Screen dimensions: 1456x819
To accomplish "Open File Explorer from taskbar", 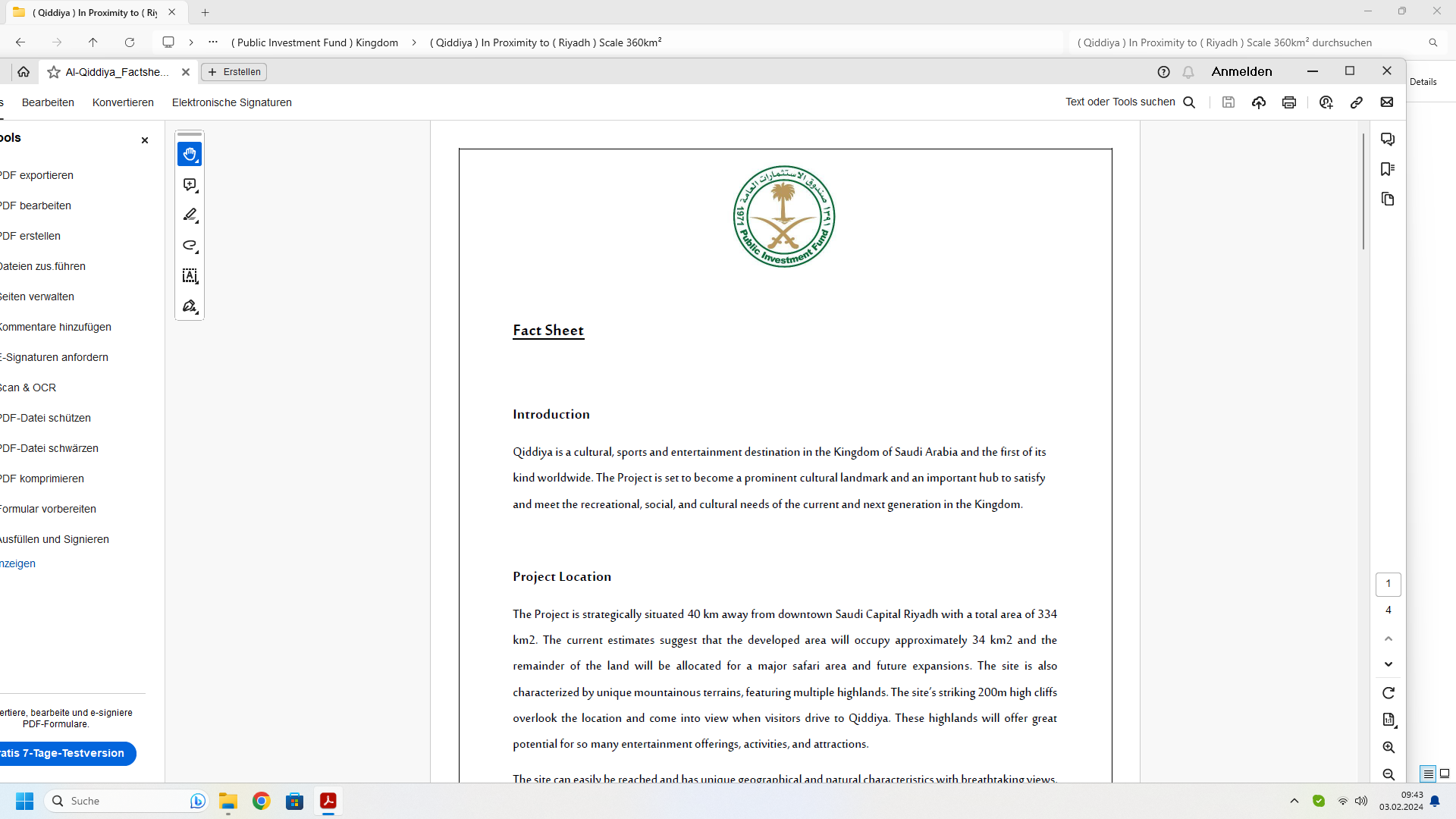I will pyautogui.click(x=228, y=801).
